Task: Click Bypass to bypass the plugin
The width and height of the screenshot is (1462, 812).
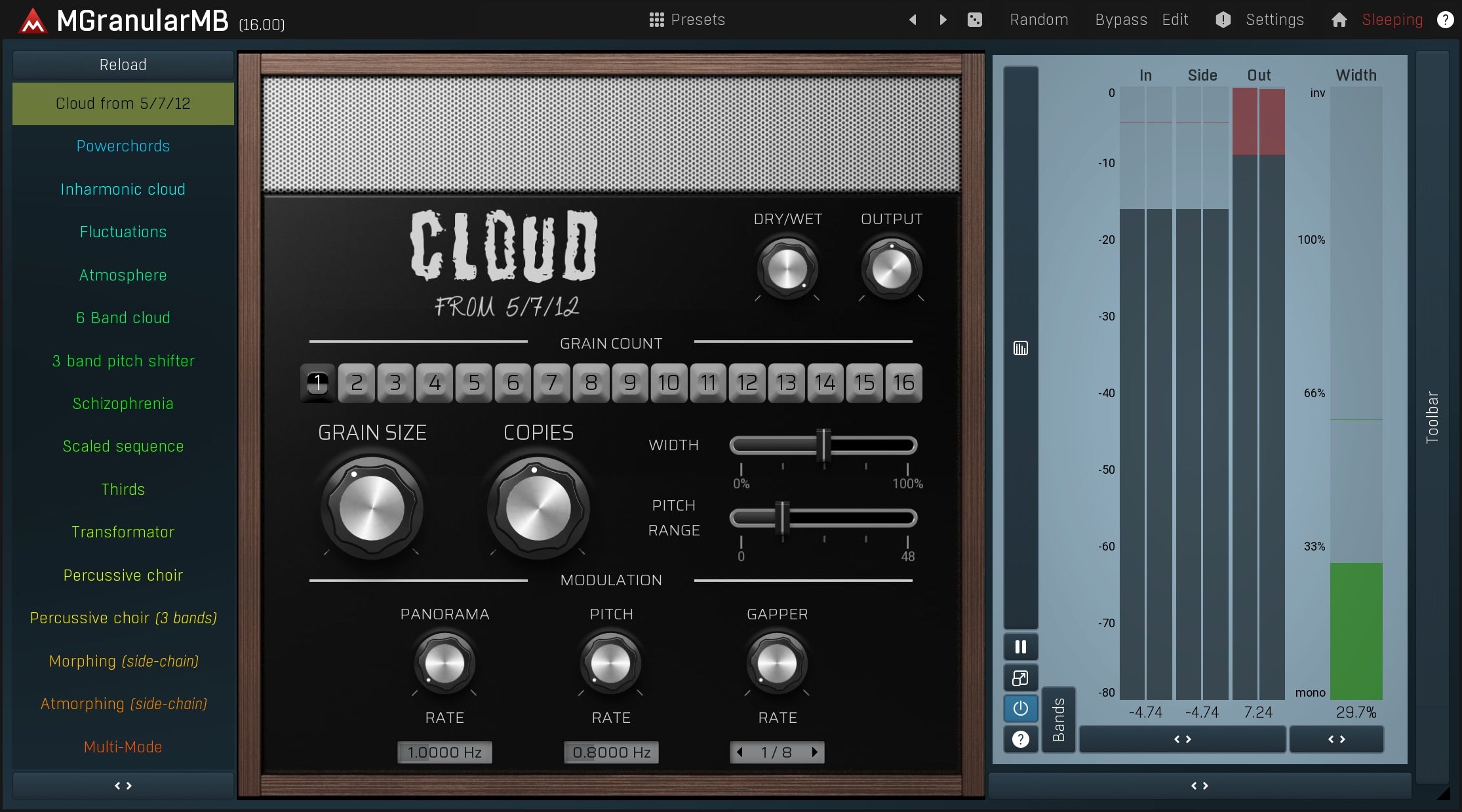Action: pyautogui.click(x=1120, y=20)
